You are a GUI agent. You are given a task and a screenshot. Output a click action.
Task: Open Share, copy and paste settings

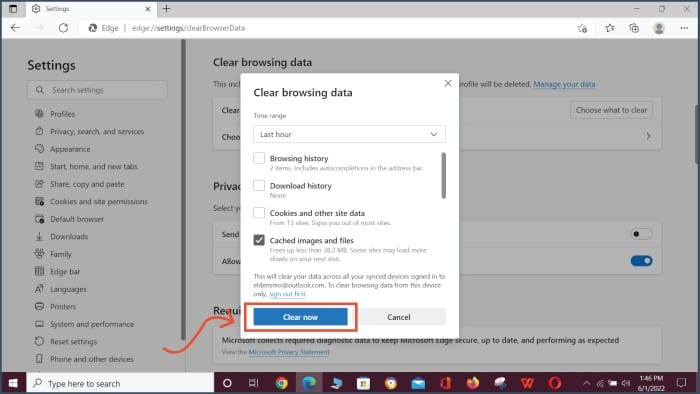click(87, 184)
